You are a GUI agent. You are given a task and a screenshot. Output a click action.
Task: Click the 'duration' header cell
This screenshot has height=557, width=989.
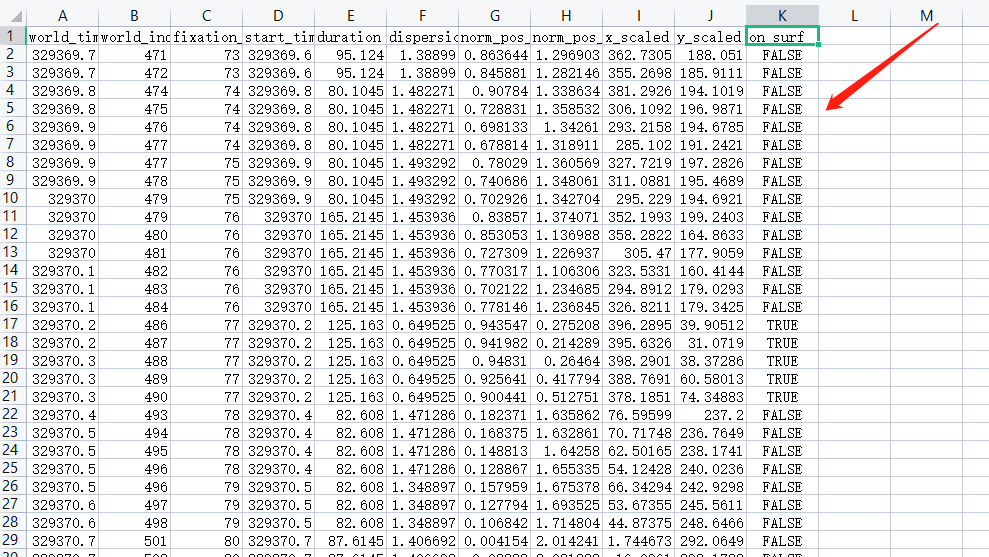[350, 37]
